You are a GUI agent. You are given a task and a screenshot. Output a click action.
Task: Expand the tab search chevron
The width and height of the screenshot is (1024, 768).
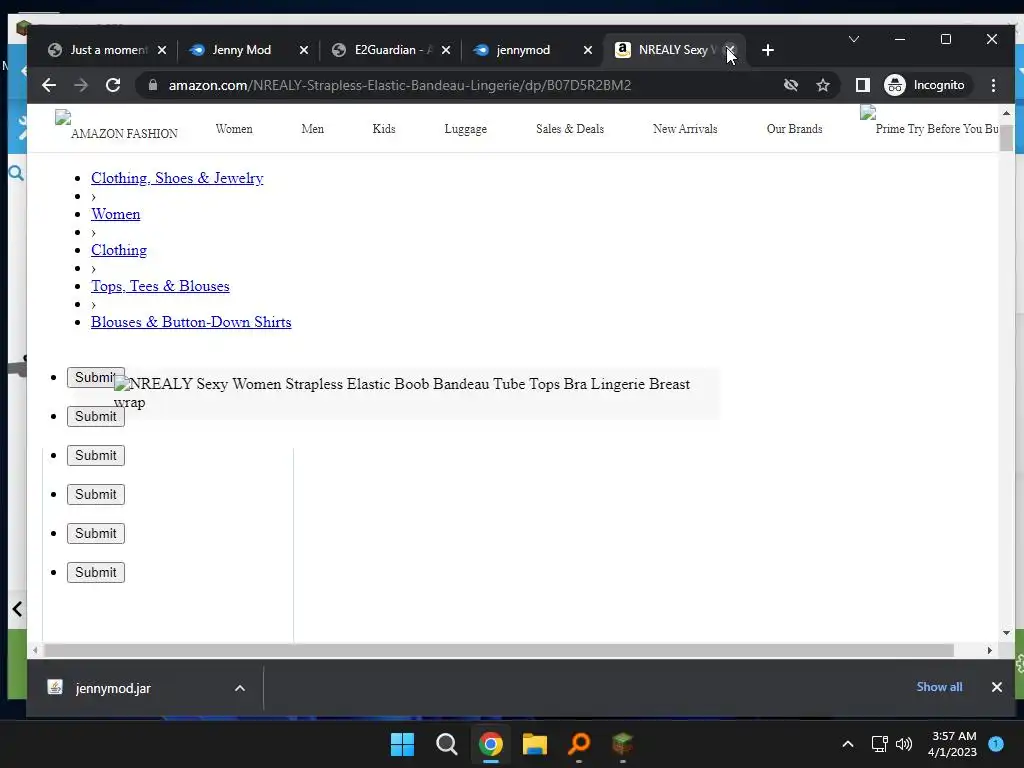854,39
